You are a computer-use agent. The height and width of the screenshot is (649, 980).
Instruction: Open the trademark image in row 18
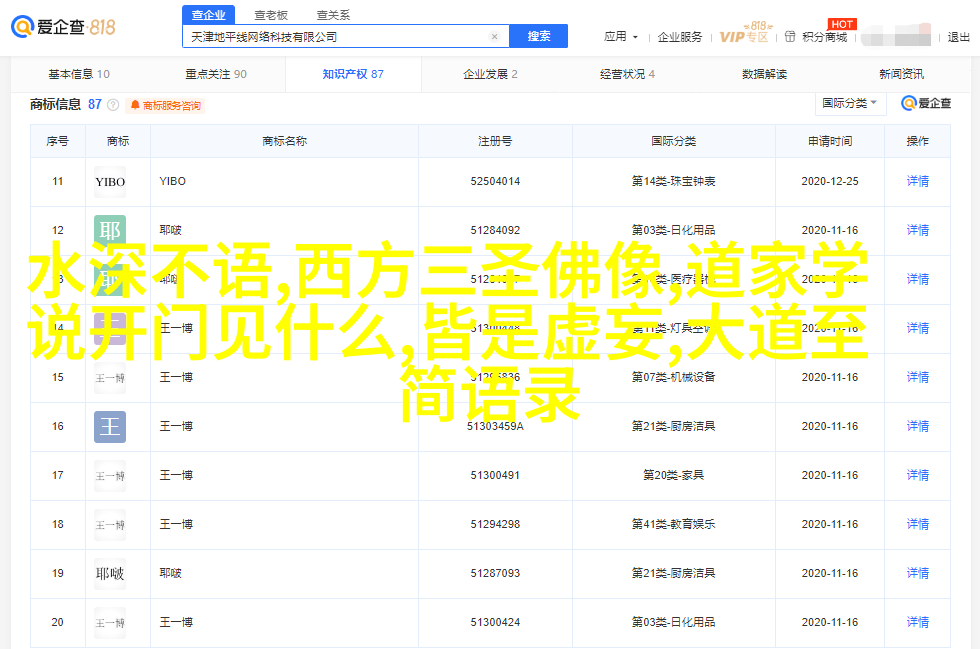[110, 525]
